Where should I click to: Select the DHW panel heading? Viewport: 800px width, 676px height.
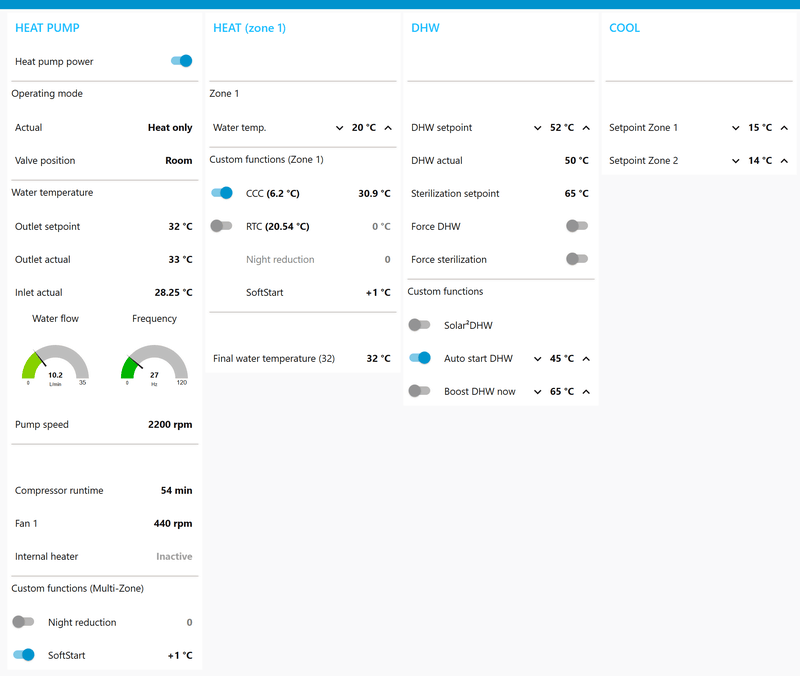click(x=425, y=28)
